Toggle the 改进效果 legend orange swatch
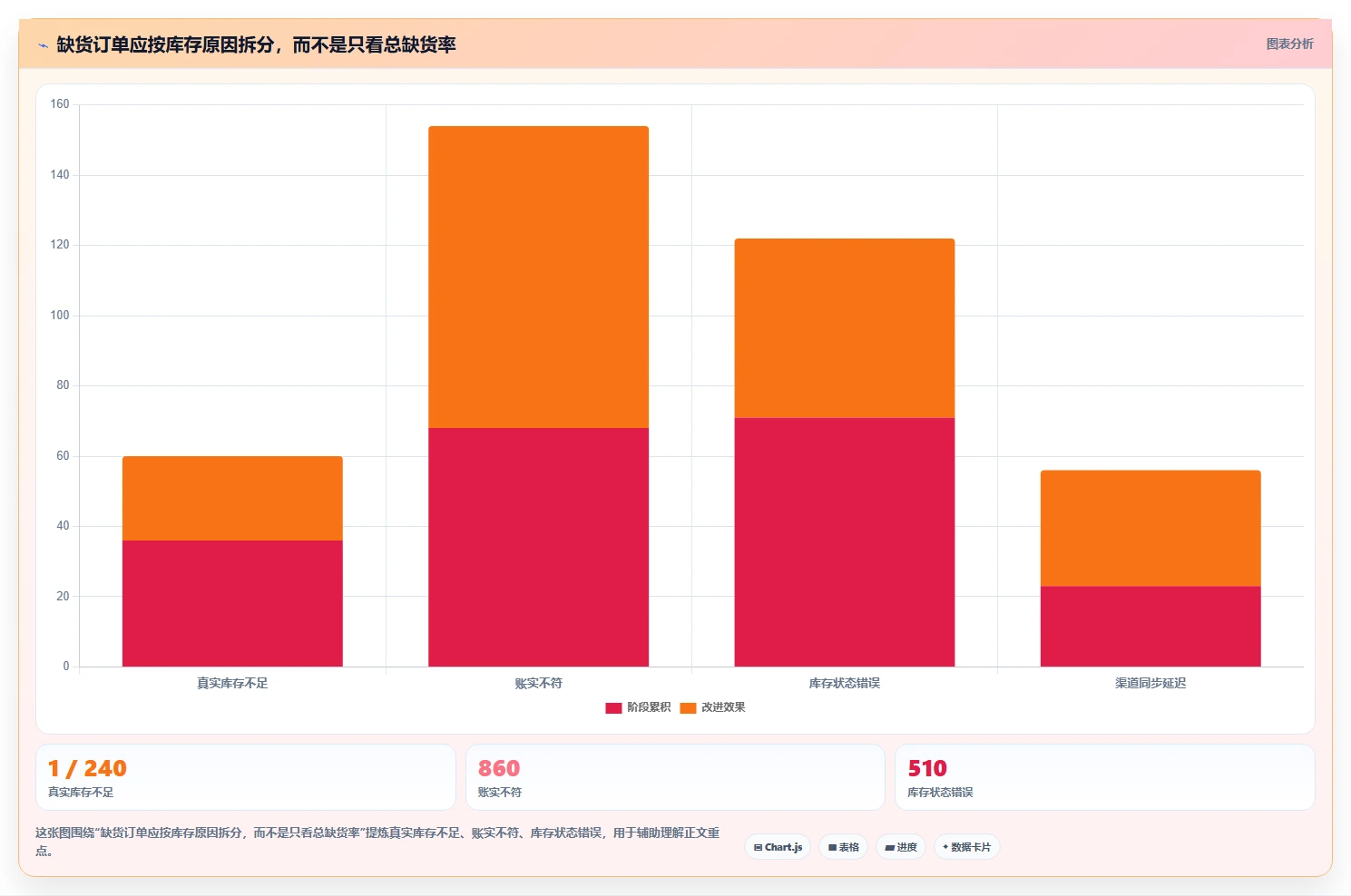 pos(688,707)
